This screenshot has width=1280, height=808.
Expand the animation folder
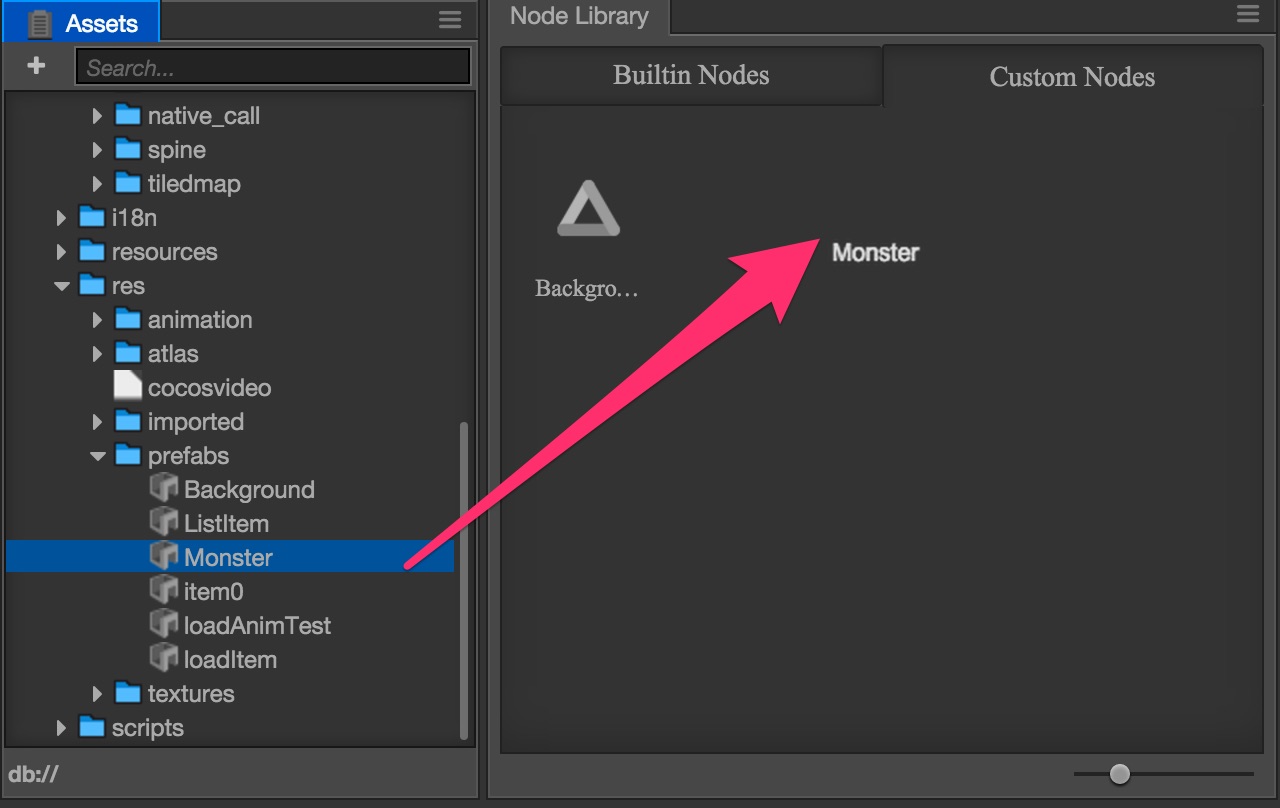click(97, 320)
